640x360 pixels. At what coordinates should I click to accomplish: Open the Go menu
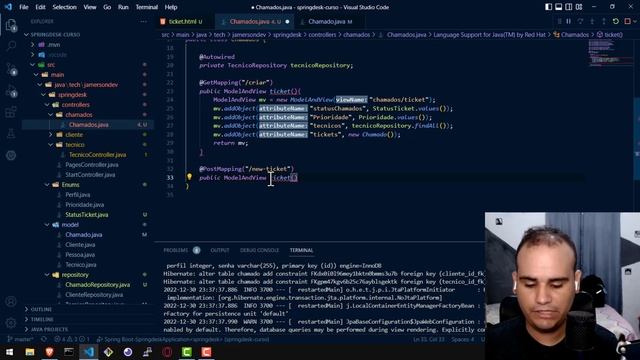tap(107, 7)
